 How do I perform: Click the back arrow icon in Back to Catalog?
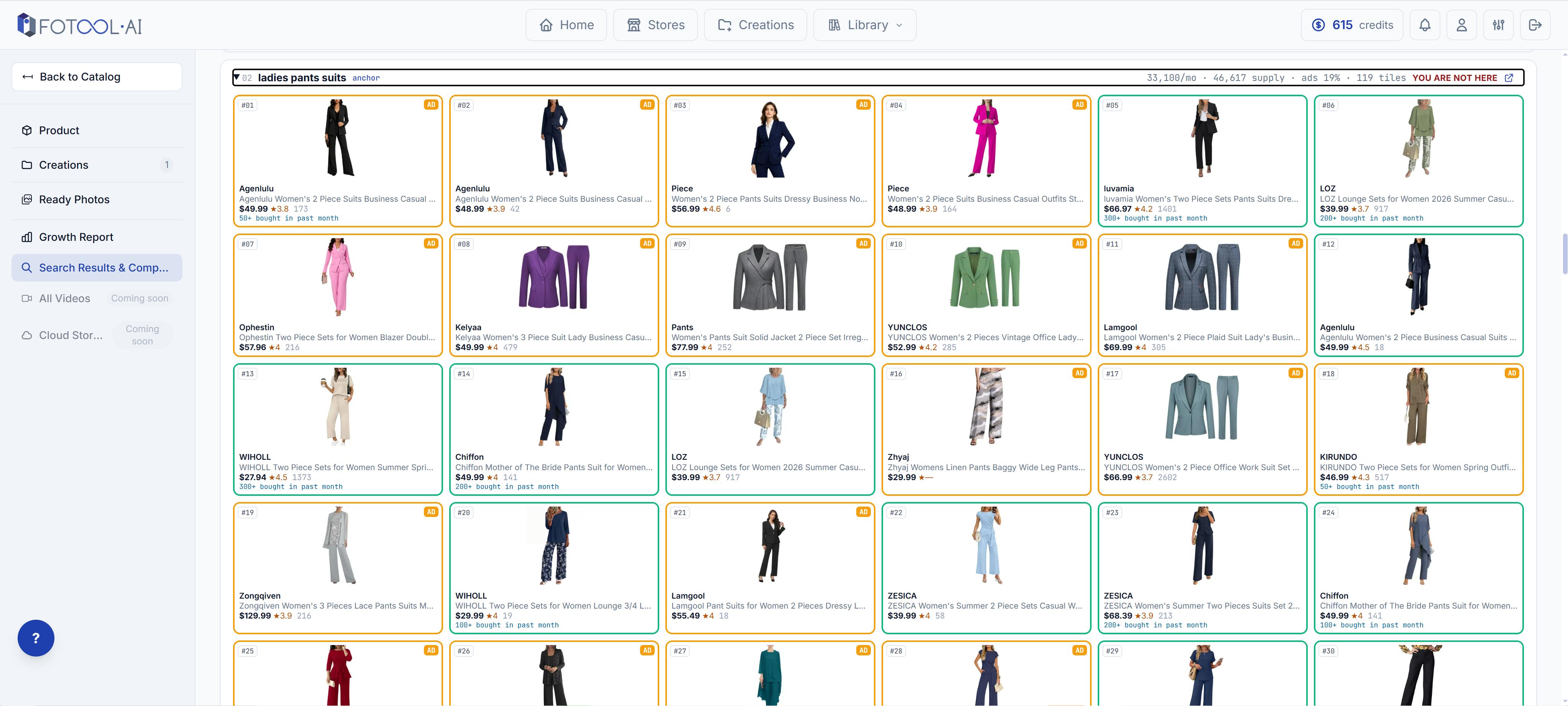tap(27, 77)
